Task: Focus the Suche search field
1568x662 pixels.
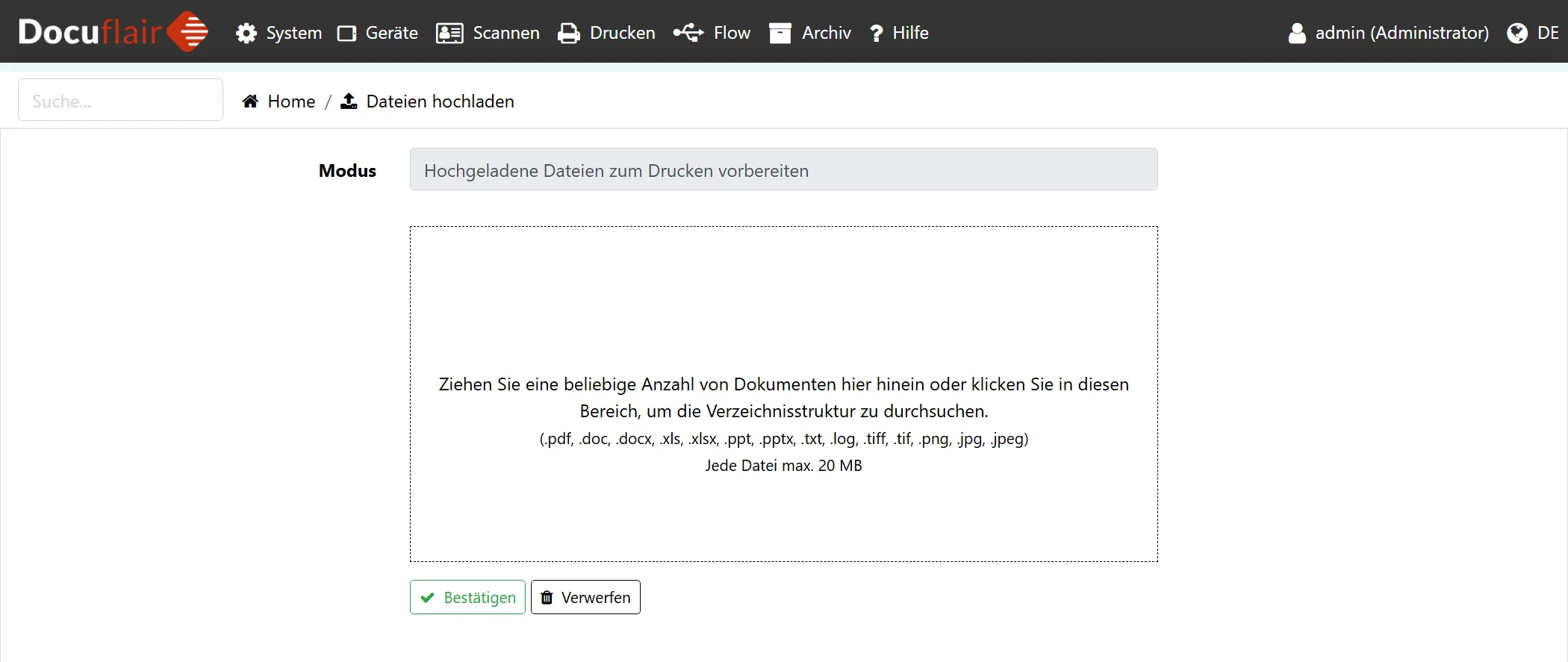Action: [x=120, y=101]
